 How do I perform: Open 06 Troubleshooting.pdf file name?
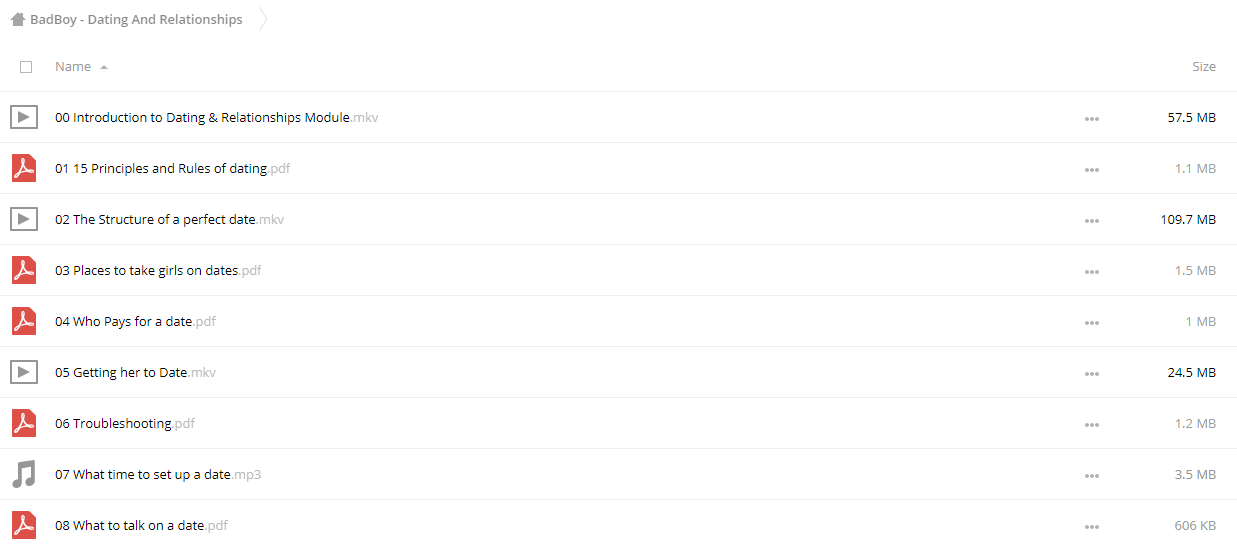(x=125, y=423)
